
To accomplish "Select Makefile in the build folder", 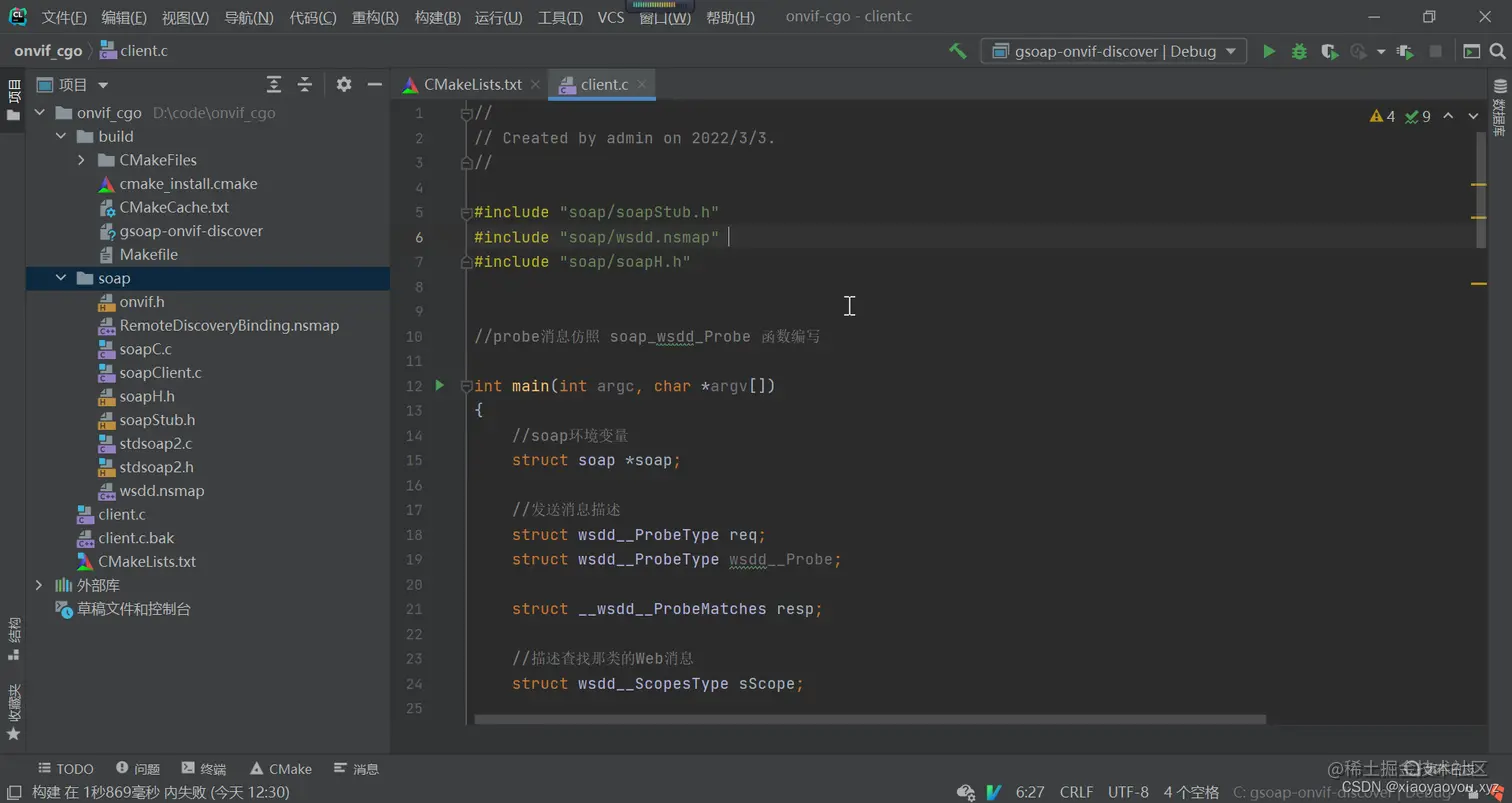I will click(x=148, y=254).
